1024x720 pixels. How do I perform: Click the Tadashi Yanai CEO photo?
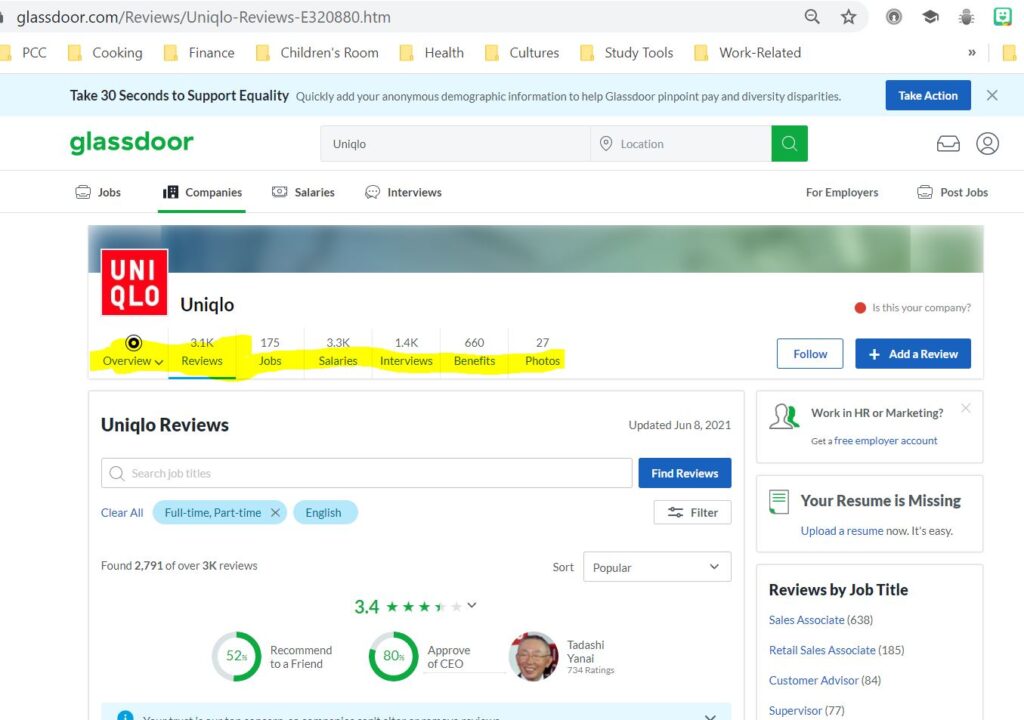pyautogui.click(x=534, y=656)
